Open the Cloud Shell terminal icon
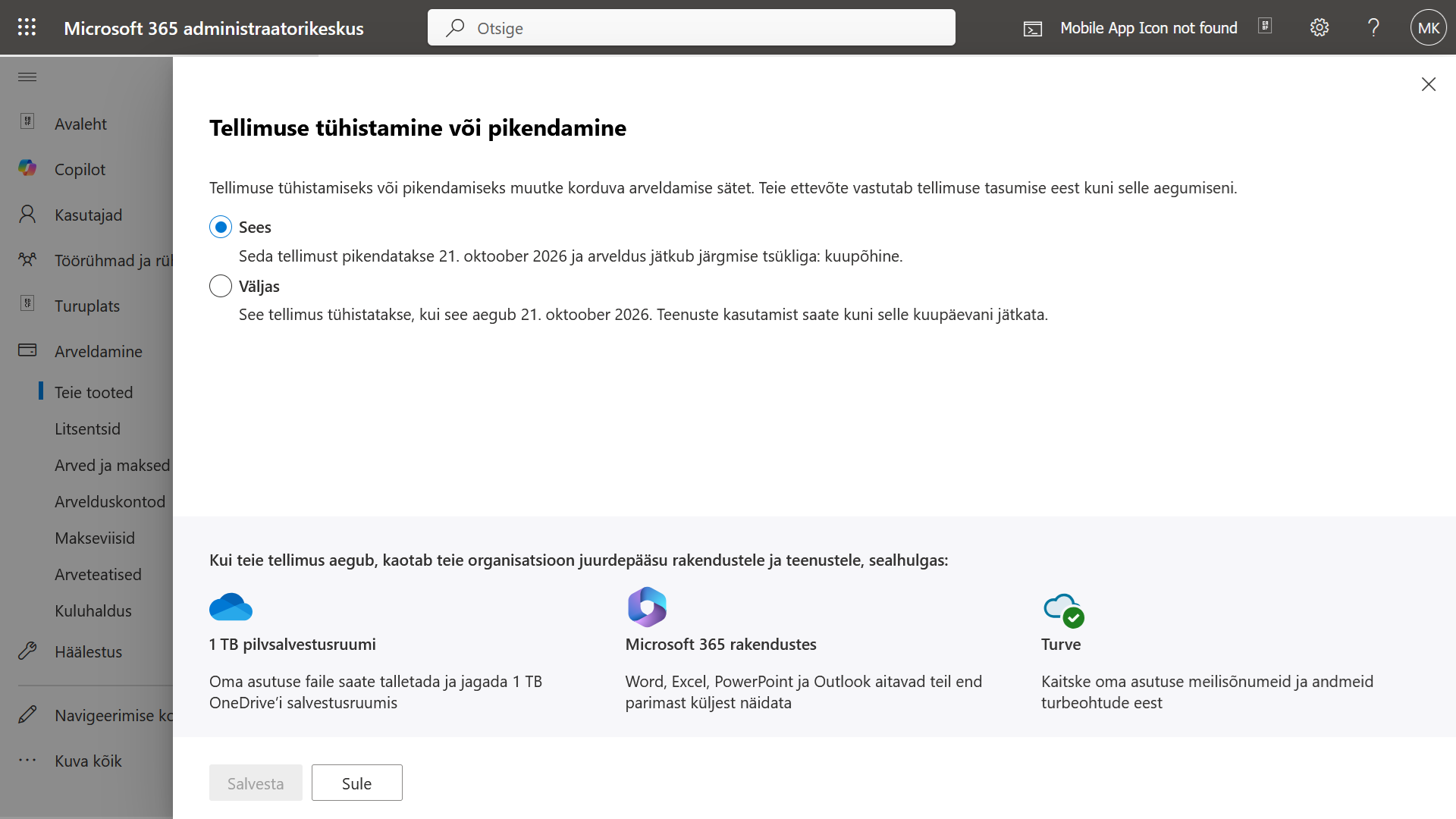The image size is (1456, 819). 1033,29
